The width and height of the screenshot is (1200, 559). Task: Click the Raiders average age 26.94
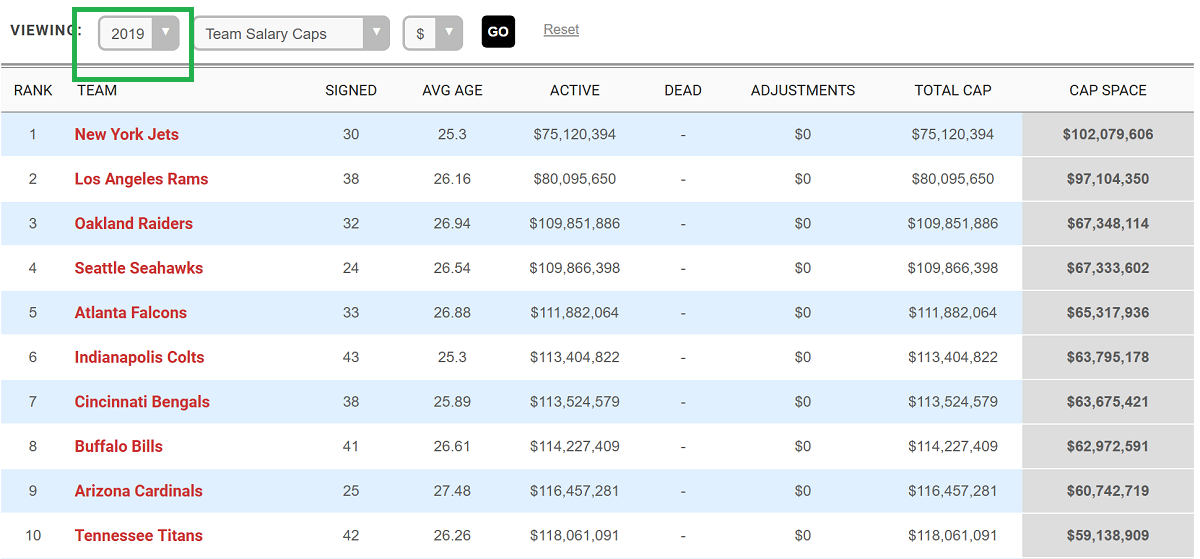click(452, 223)
